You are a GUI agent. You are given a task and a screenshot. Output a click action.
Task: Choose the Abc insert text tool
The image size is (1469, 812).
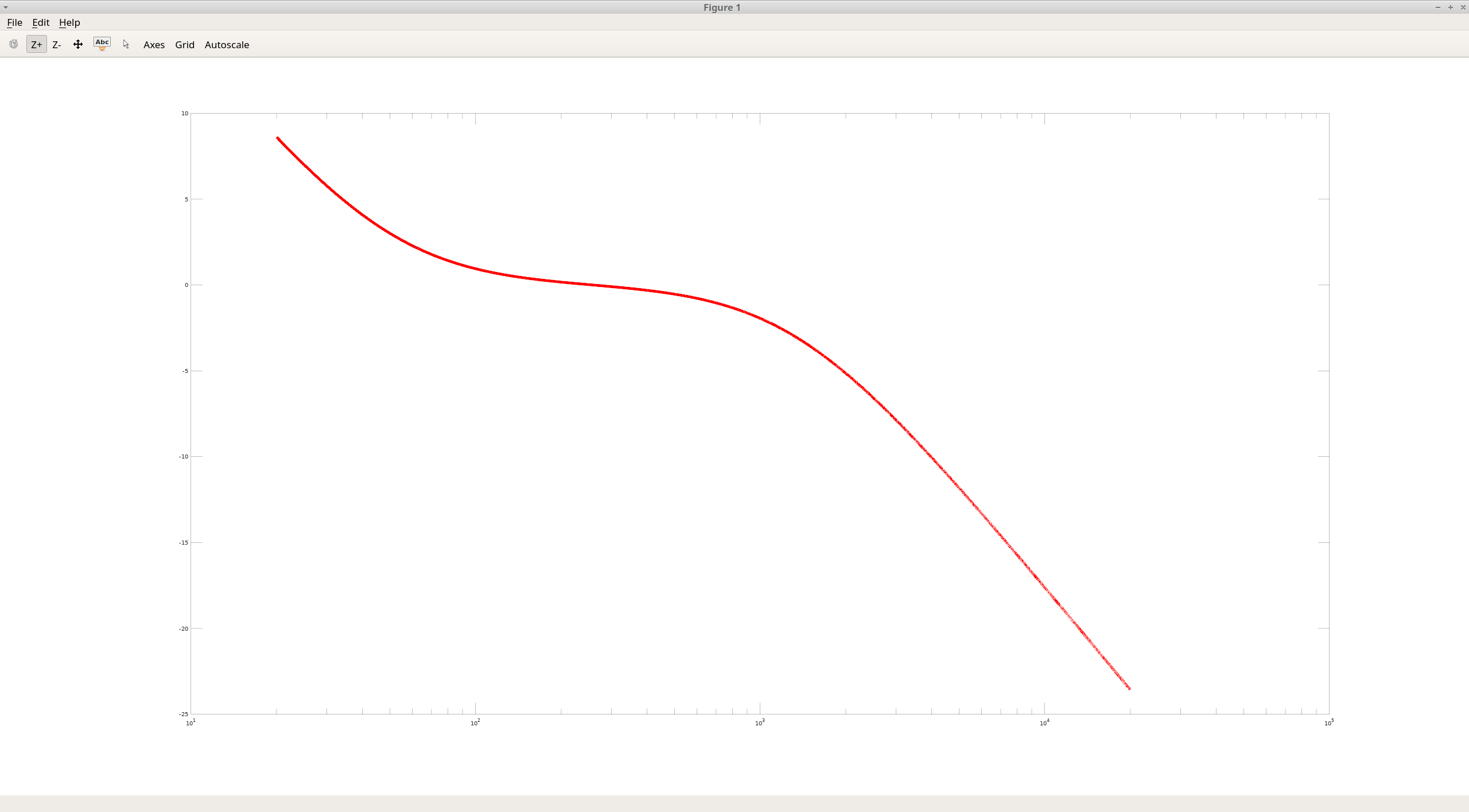102,44
